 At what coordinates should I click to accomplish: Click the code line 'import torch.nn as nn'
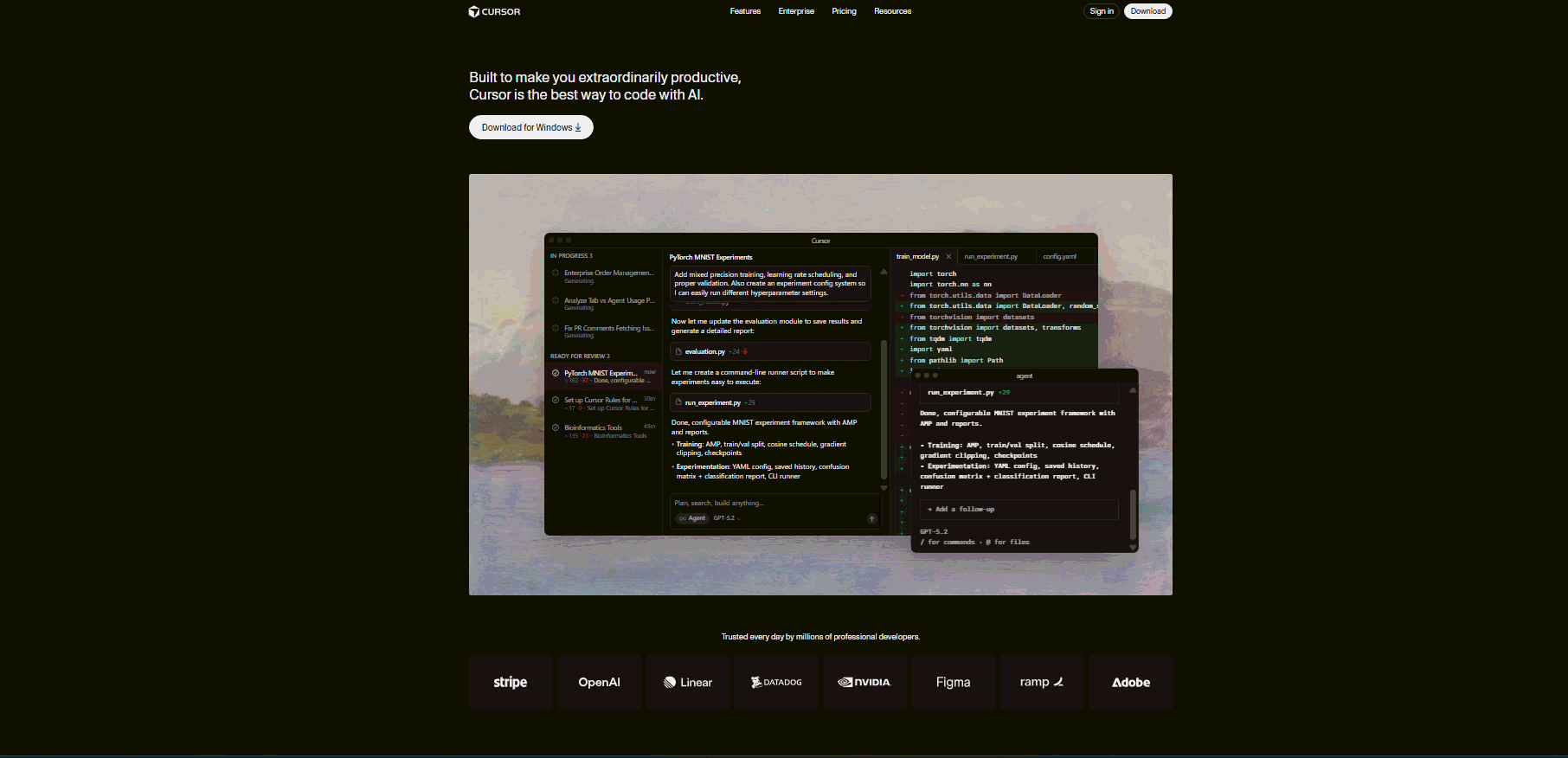[950, 284]
